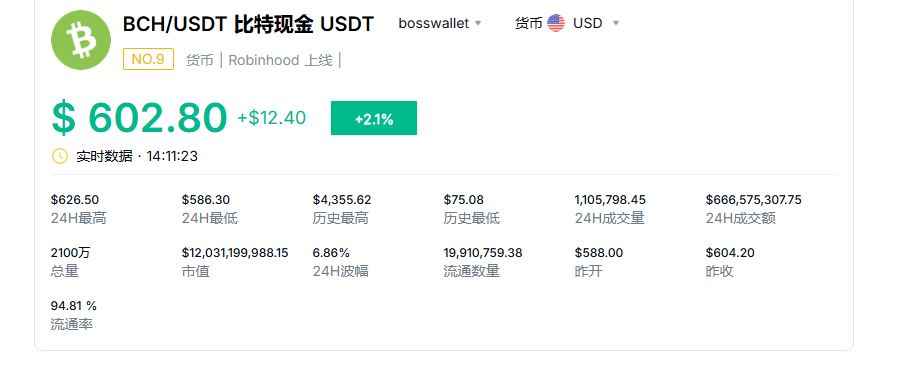Click the 流通率 94.81 % stat
The image size is (905, 368).
tap(74, 315)
